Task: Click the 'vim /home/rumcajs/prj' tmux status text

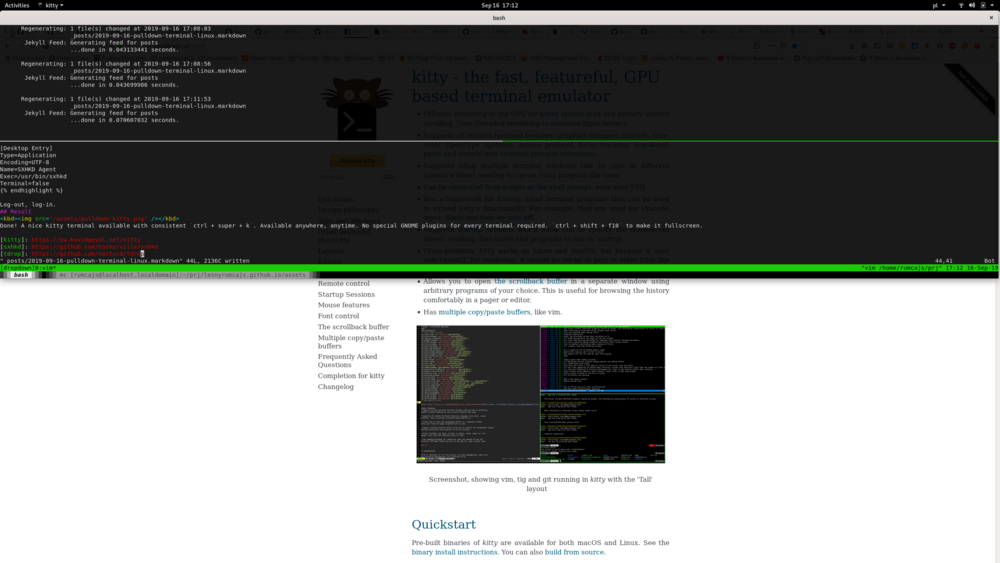Action: coord(901,268)
